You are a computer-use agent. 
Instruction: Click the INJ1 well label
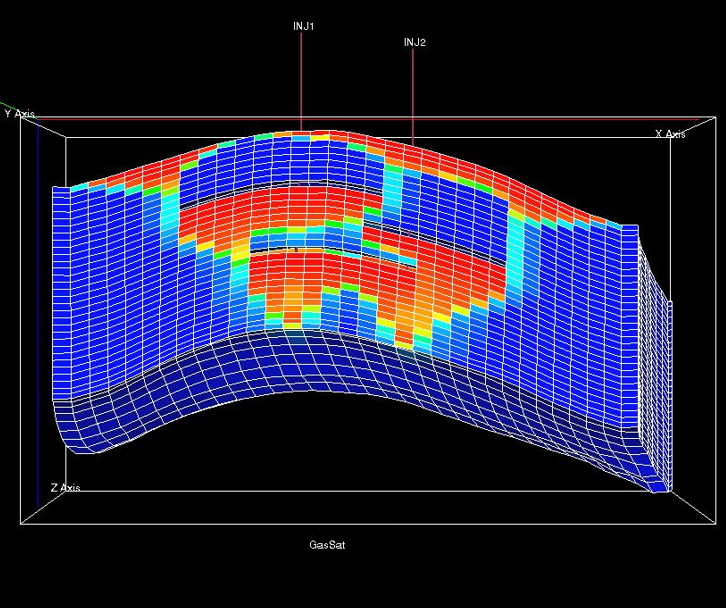pos(303,26)
